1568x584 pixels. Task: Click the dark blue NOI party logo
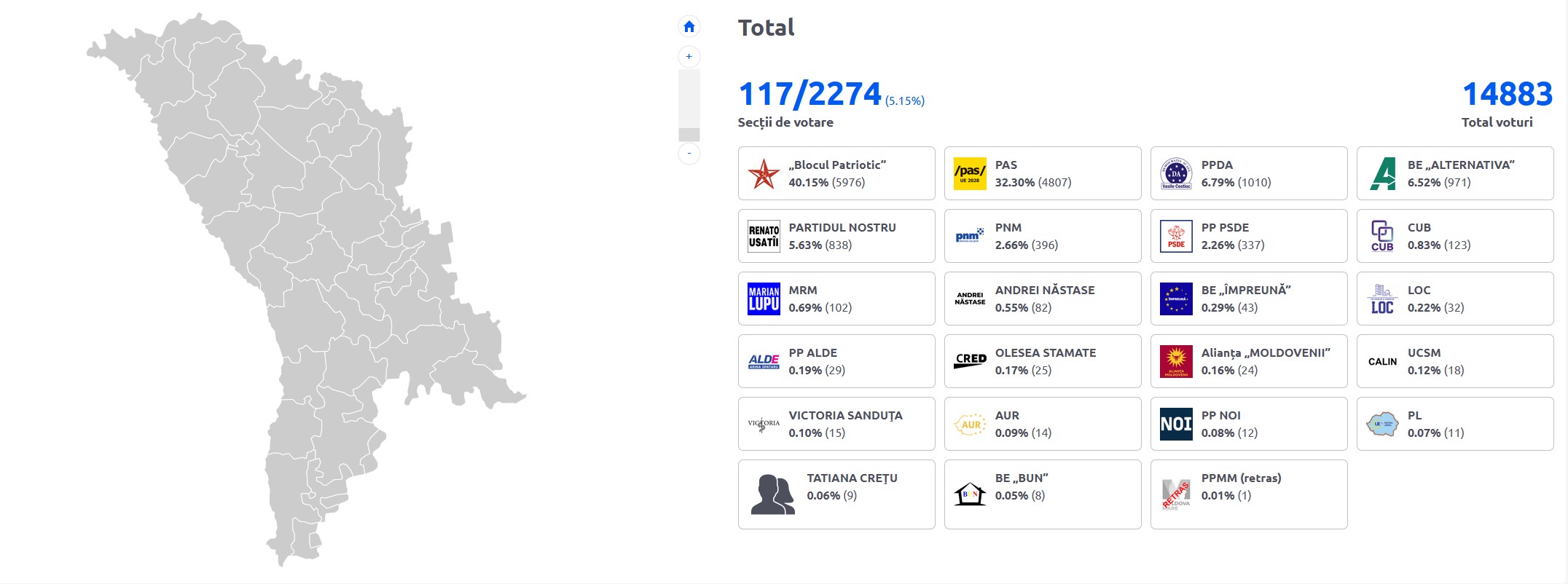(x=1176, y=425)
